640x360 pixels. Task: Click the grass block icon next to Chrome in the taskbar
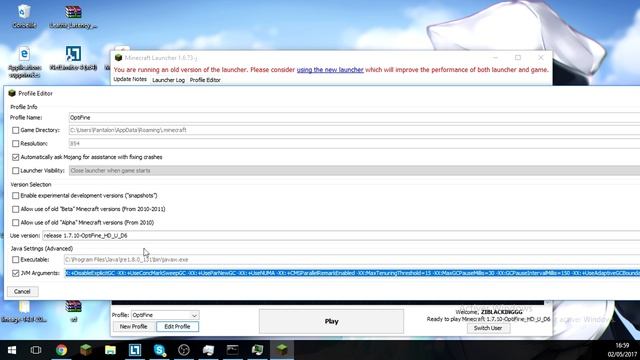point(86,350)
